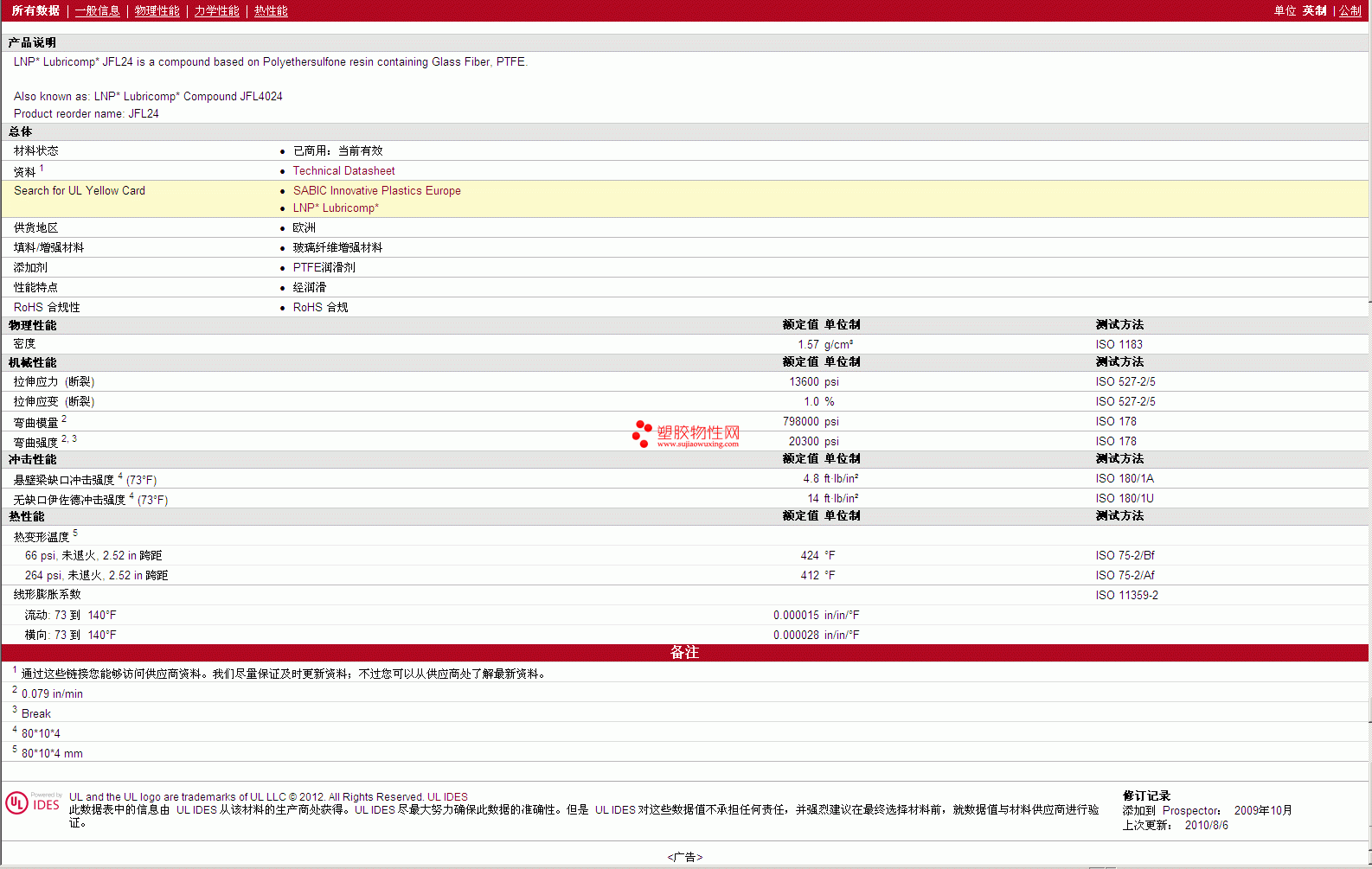
Task: Open the Technical Datasheet link
Action: click(x=343, y=171)
